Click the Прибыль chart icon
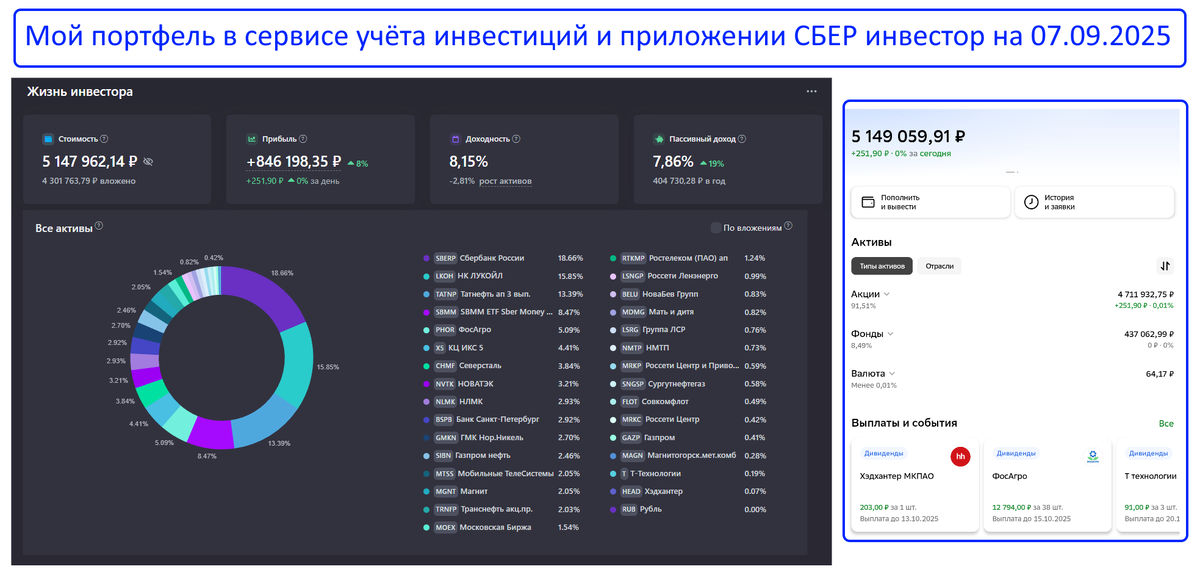 tap(251, 139)
